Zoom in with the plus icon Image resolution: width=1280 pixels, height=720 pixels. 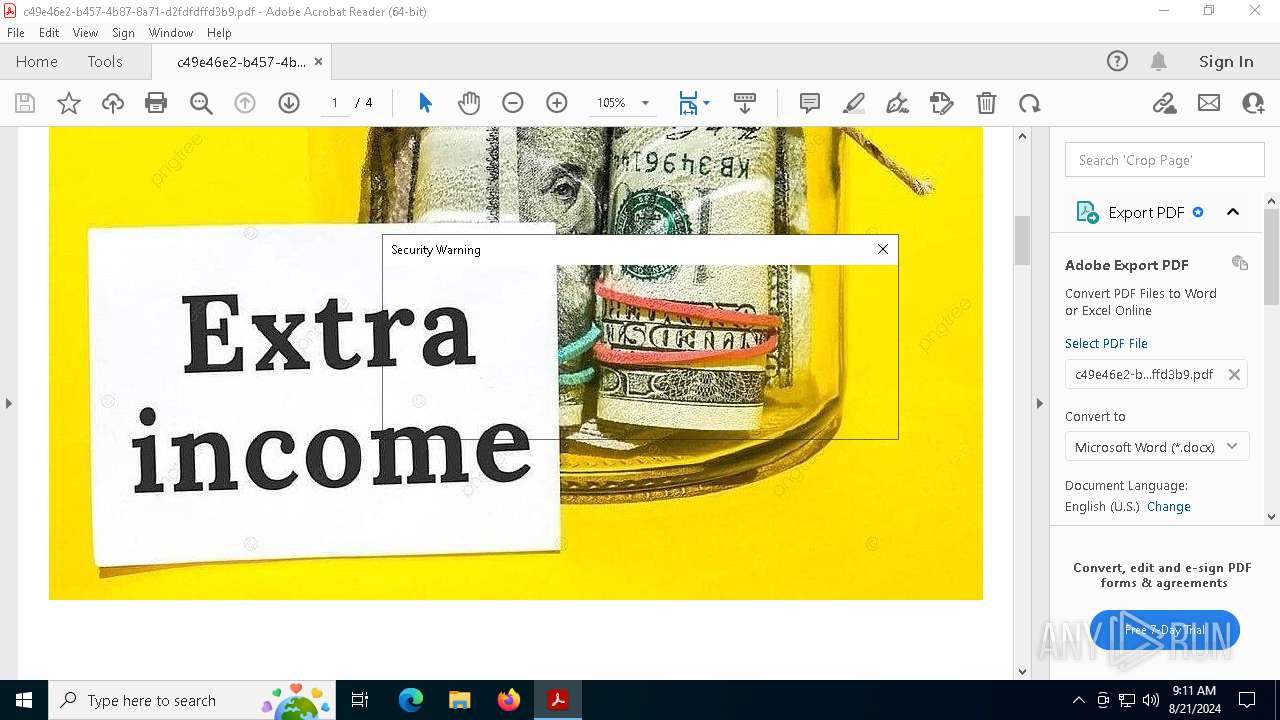click(x=557, y=103)
